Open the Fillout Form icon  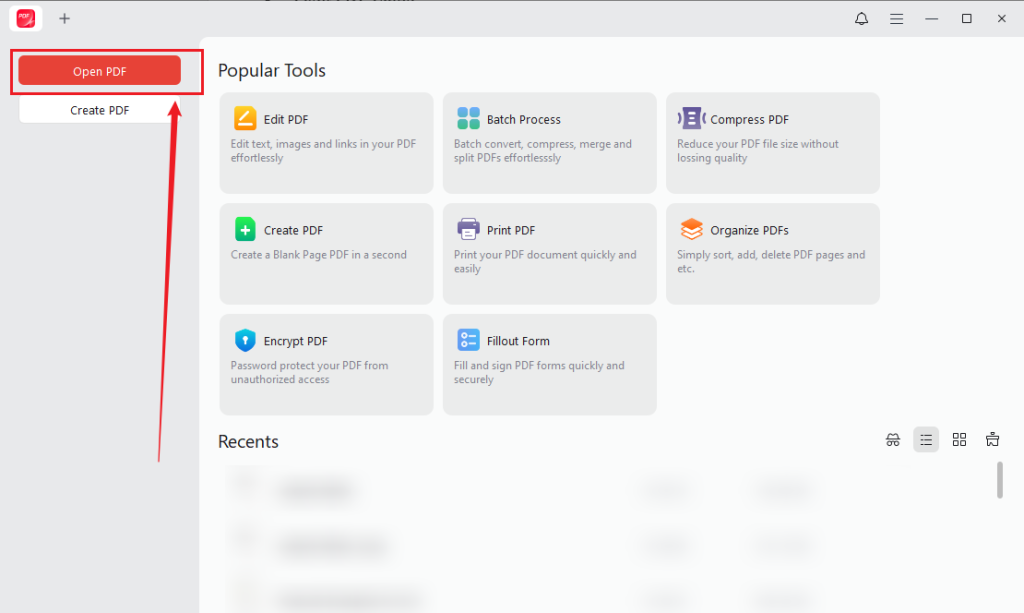click(468, 340)
